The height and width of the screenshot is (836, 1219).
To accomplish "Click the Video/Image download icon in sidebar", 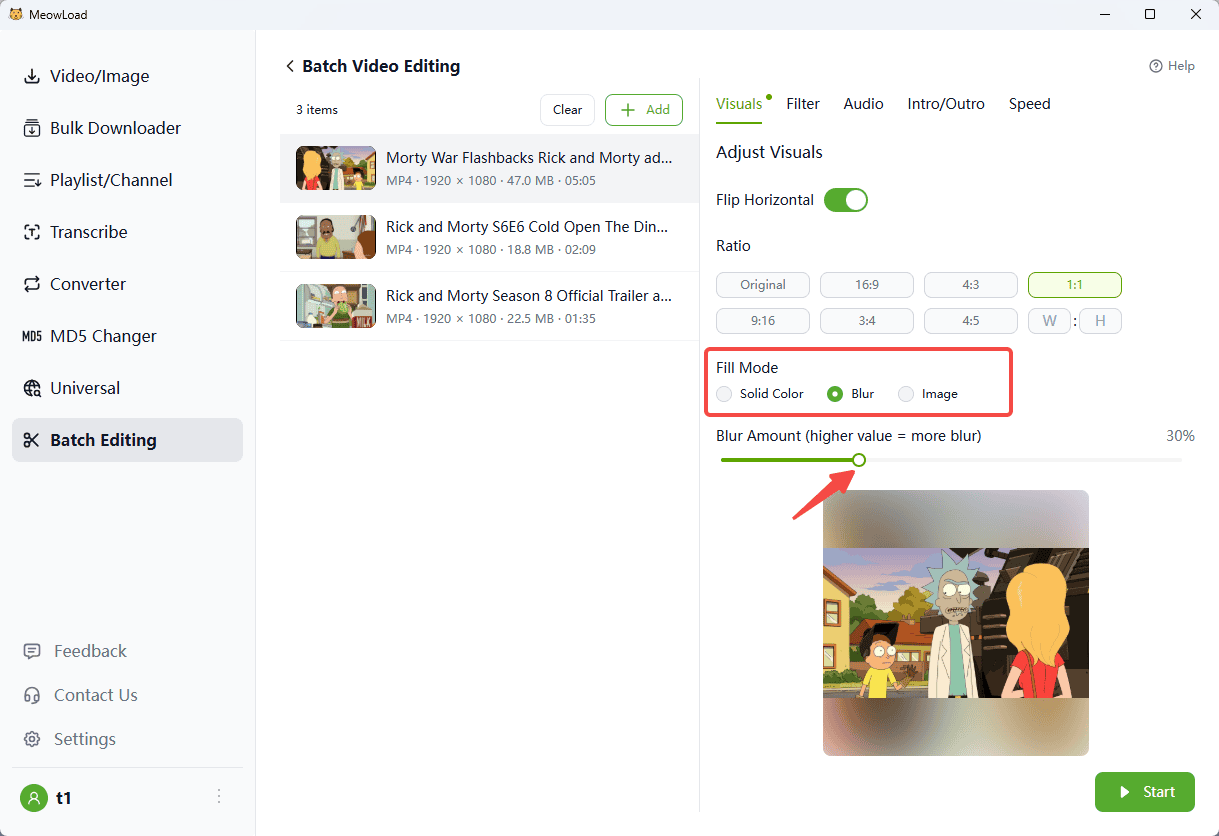I will point(32,77).
